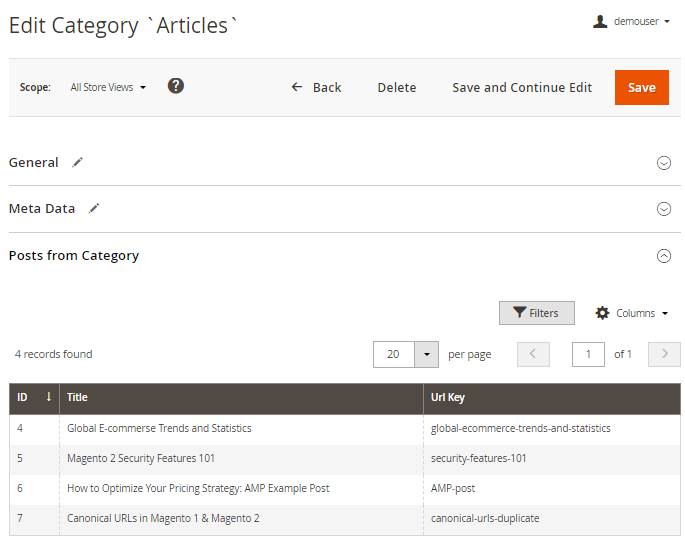Click the pencil icon next to General
This screenshot has width=685, height=542.
tap(78, 162)
